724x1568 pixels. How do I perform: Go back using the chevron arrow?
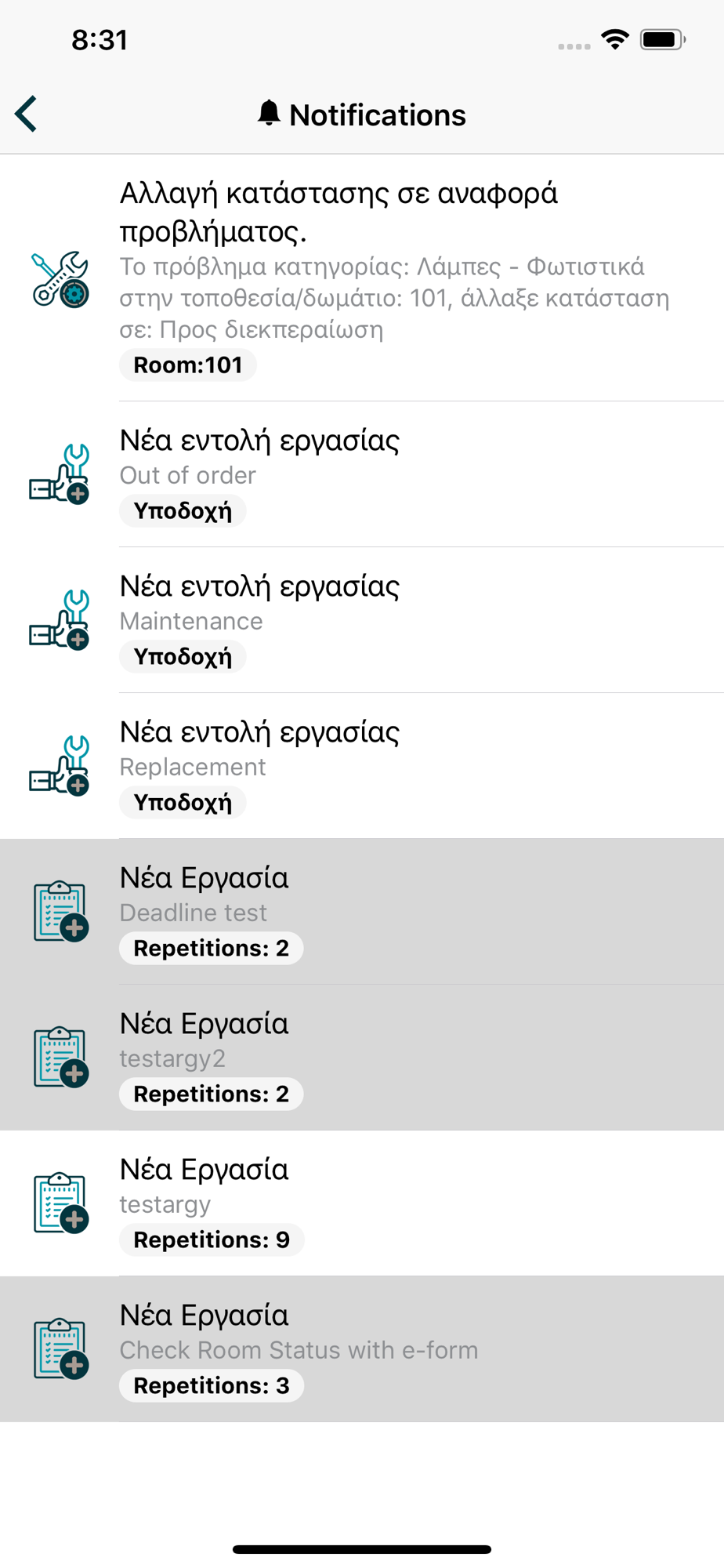click(x=26, y=114)
